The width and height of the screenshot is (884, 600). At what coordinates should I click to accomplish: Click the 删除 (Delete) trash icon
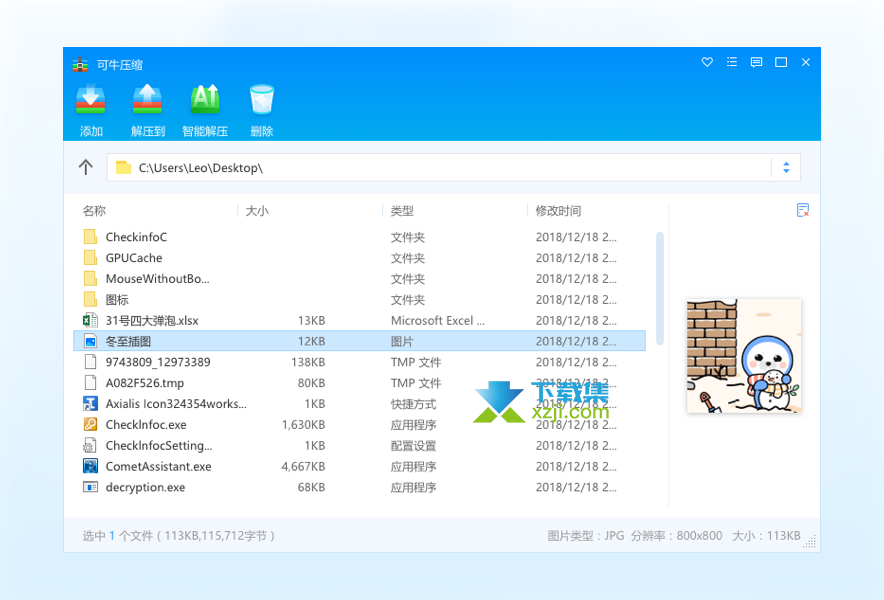pyautogui.click(x=262, y=100)
